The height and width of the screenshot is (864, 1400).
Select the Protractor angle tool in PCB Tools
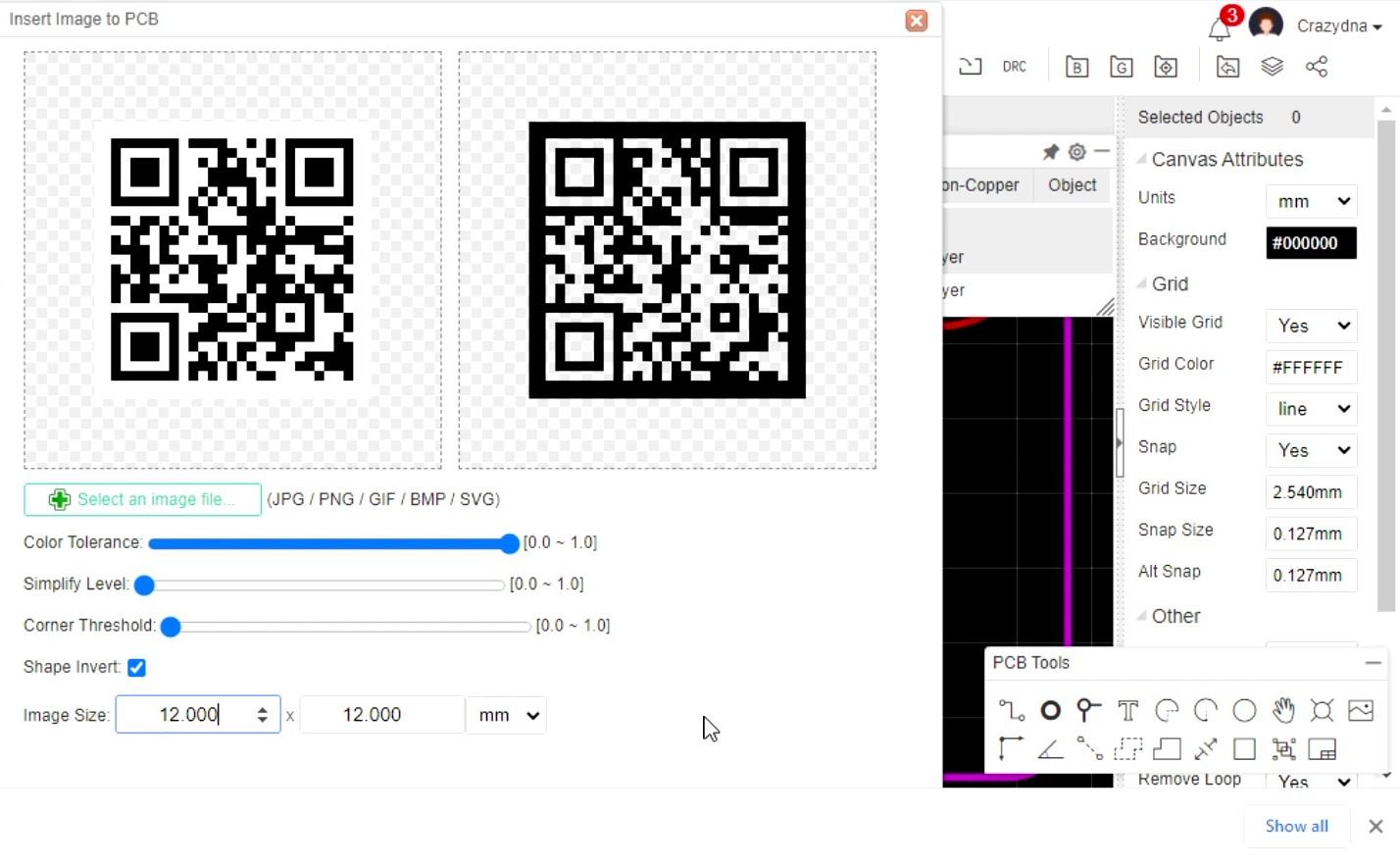click(x=1050, y=749)
